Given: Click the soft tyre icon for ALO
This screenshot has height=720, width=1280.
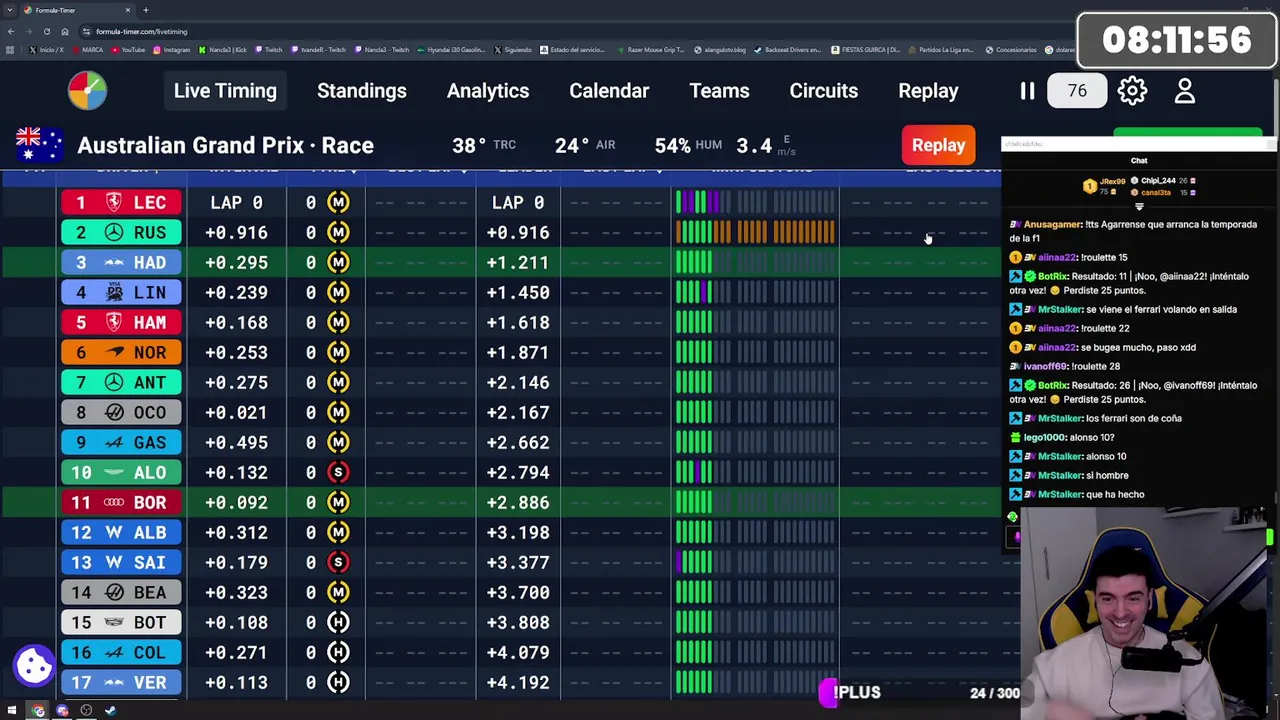Looking at the screenshot, I should (338, 473).
